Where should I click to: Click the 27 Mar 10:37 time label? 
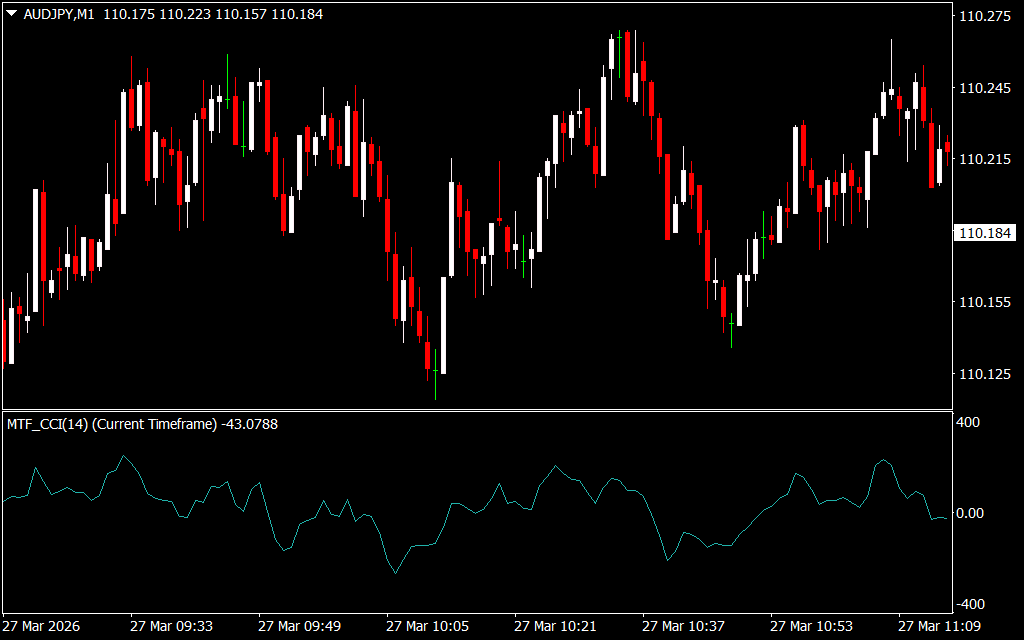(x=684, y=626)
